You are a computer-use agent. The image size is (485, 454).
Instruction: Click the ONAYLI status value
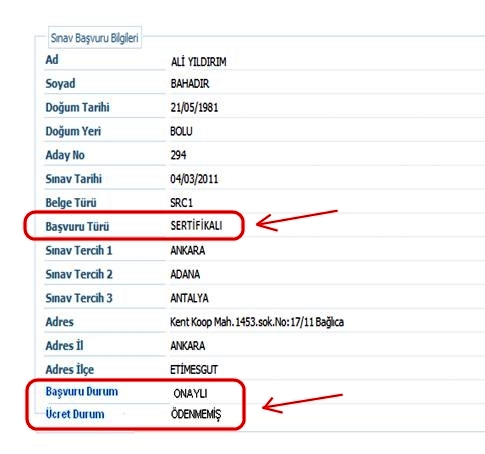[190, 394]
